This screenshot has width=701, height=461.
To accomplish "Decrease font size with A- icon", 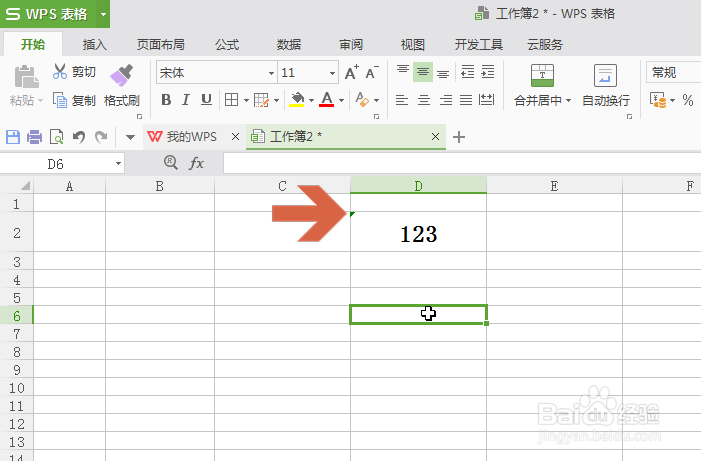I will (x=372, y=72).
